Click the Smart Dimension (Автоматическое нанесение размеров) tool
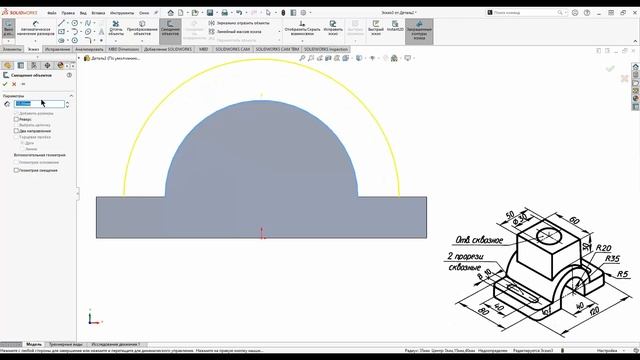 click(36, 29)
